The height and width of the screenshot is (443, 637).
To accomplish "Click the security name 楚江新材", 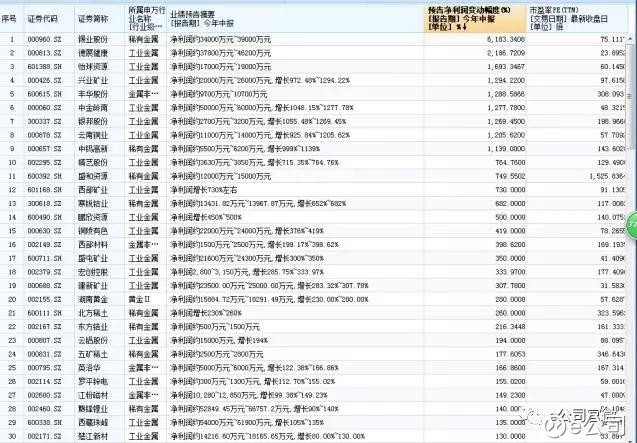I will tap(93, 436).
